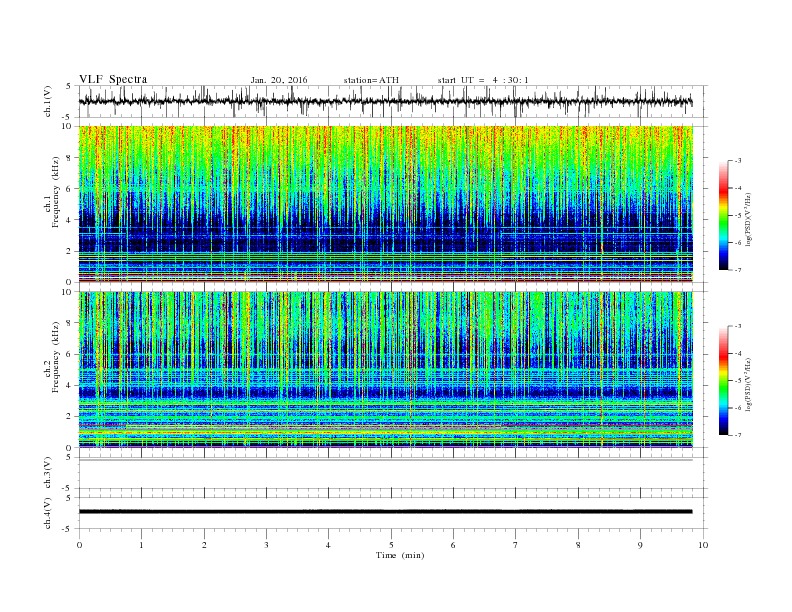This screenshot has height=612, width=792.
Task: Click time axis tick label "8"
Action: (578, 545)
